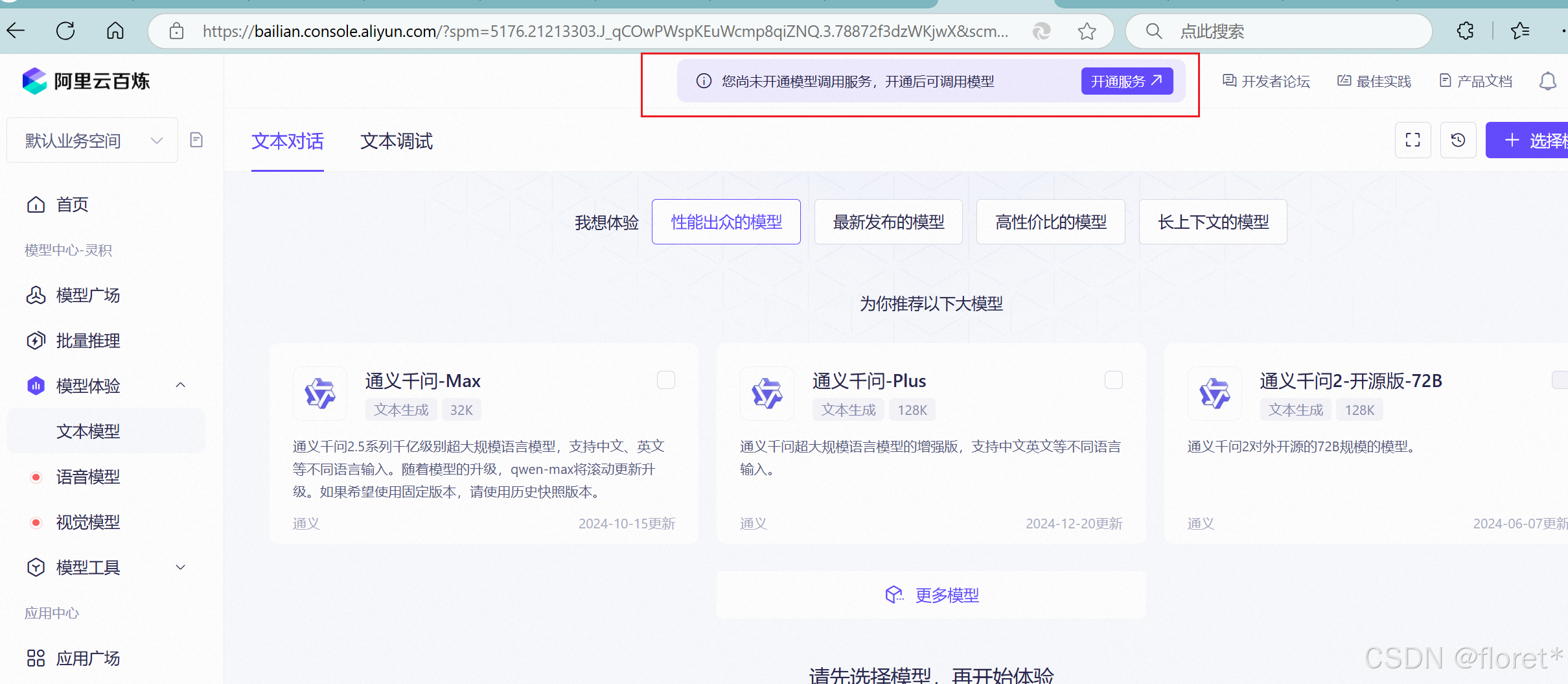The width and height of the screenshot is (1568, 684).
Task: Check the 通义千问-Plus model checkbox
Action: 1113,380
